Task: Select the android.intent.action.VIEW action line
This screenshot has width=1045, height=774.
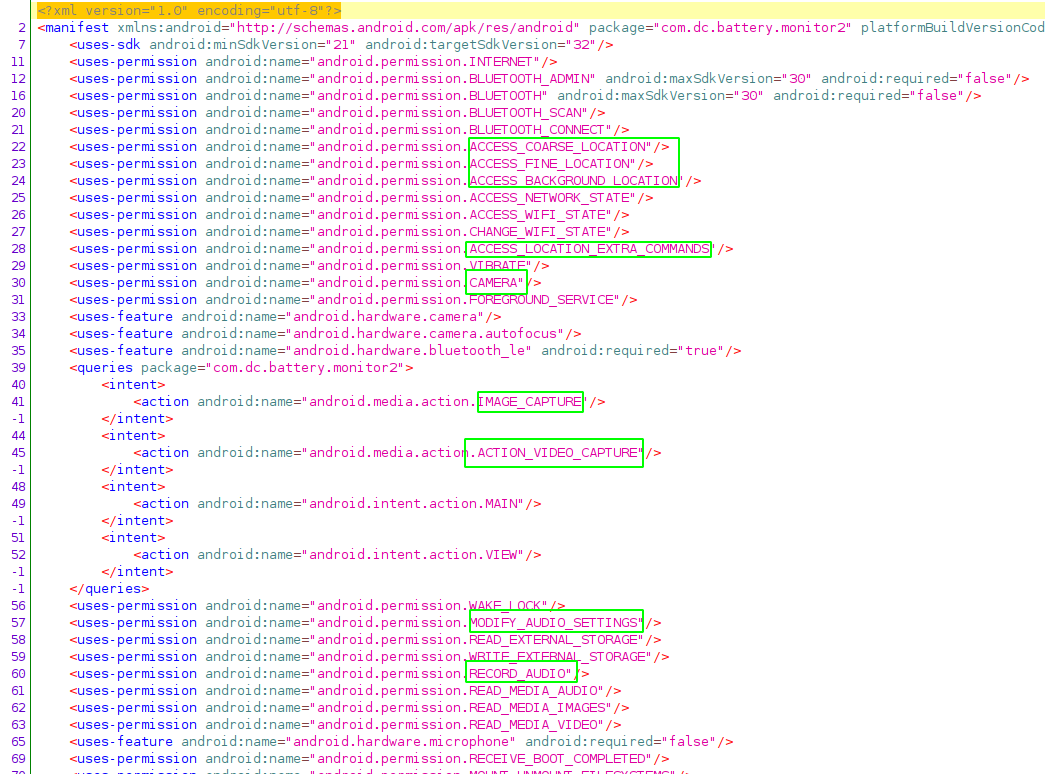Action: 337,555
